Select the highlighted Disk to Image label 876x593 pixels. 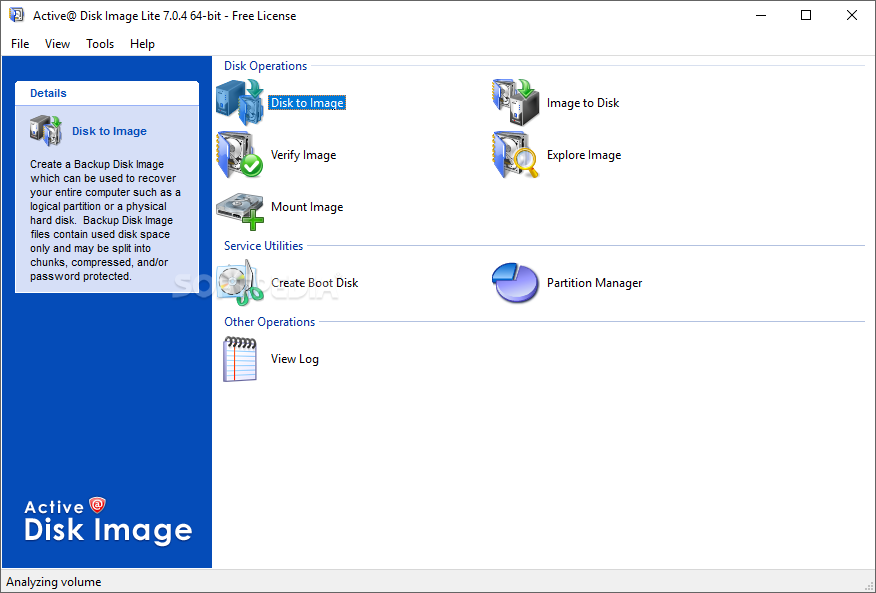coord(307,103)
